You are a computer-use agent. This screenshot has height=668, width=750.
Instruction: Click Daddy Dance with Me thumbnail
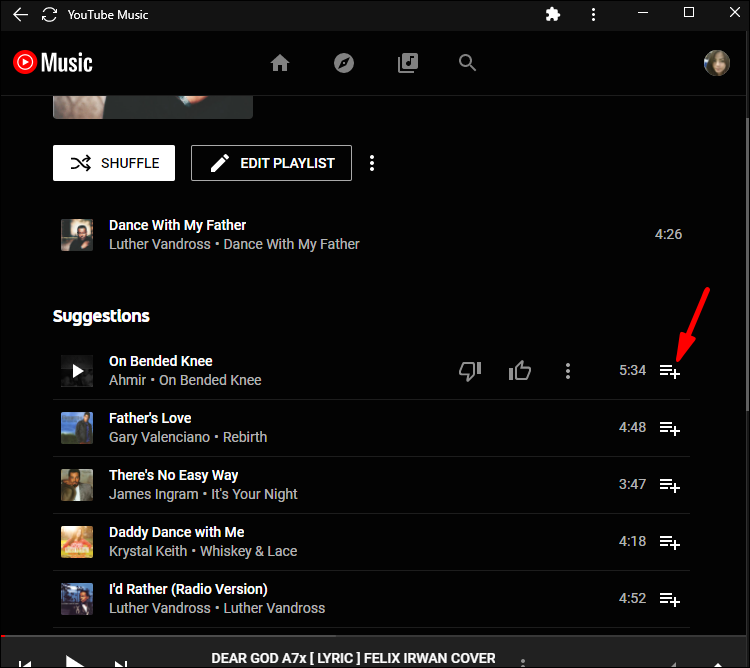pos(77,541)
